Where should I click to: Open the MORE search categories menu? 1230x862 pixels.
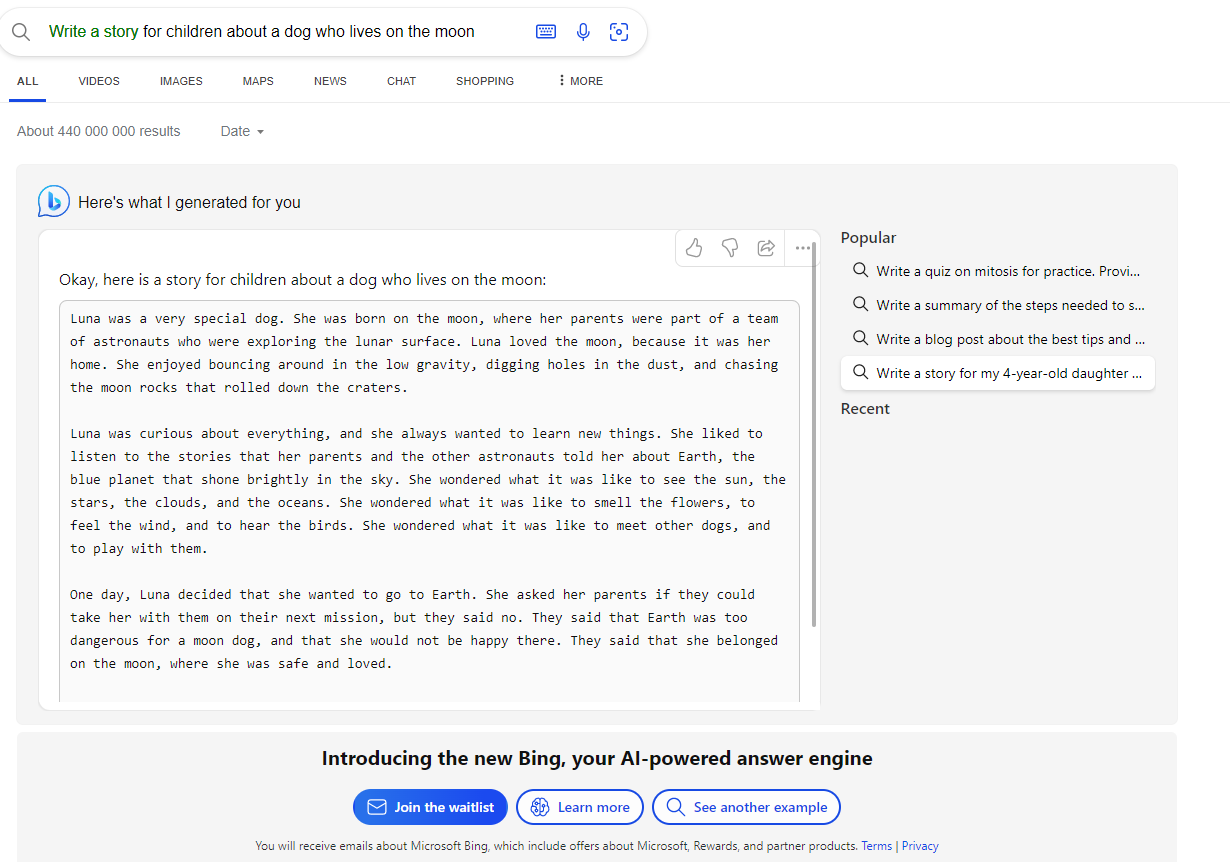tap(581, 81)
